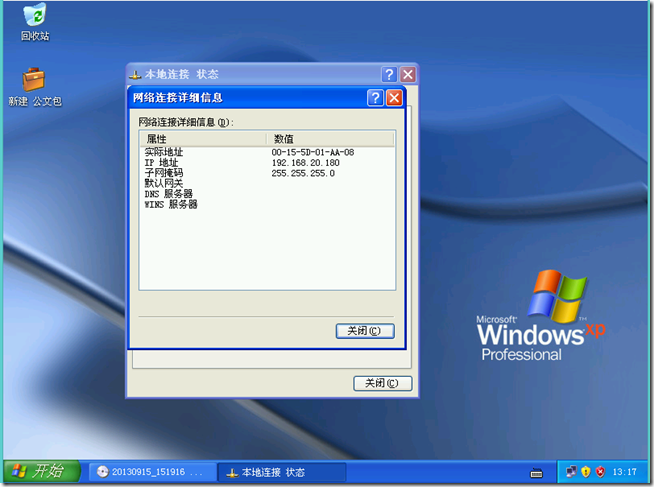Select the IP 地址 row
Image resolution: width=654 pixels, height=487 pixels.
pos(267,163)
